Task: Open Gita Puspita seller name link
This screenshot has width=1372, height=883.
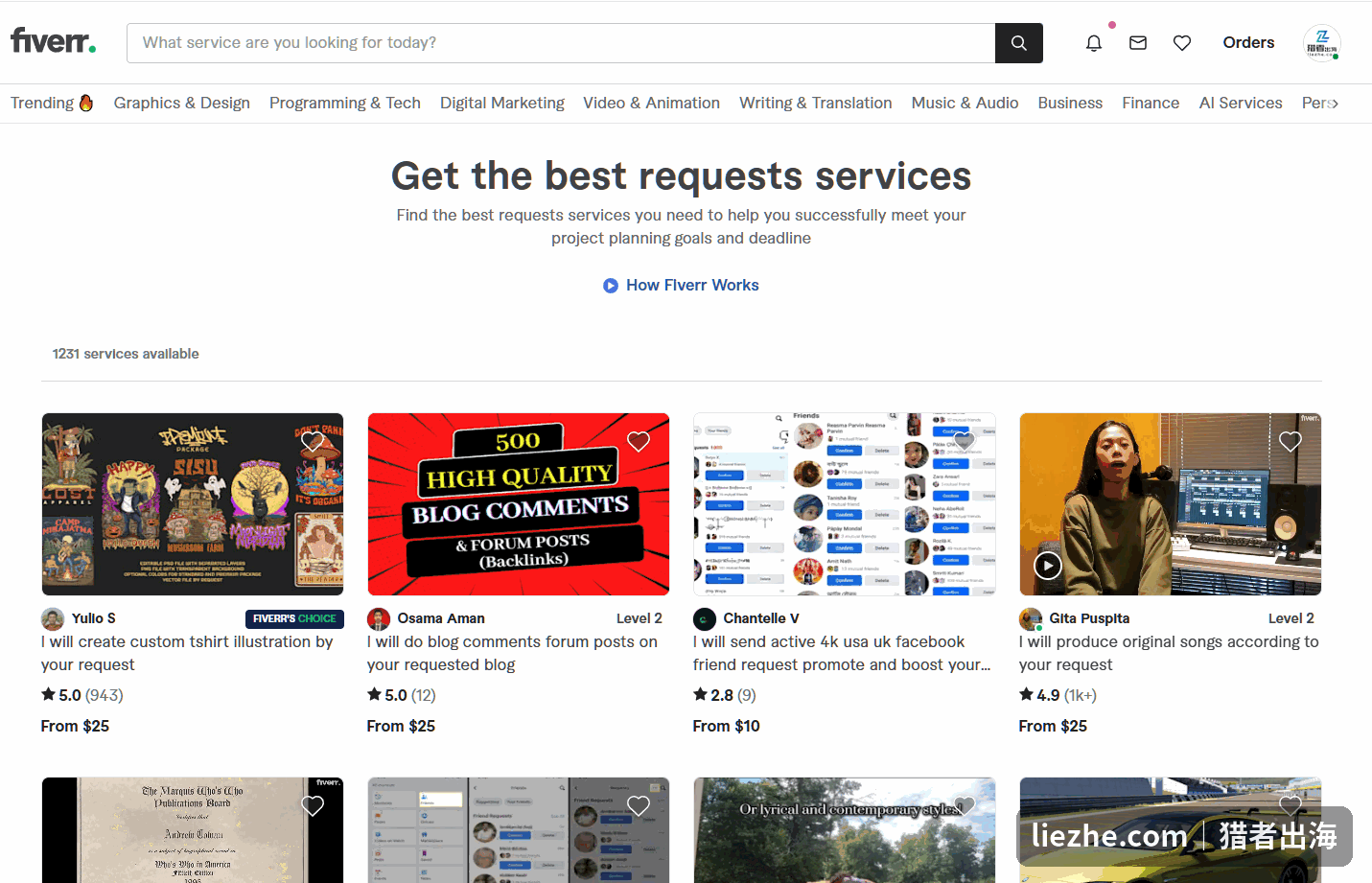Action: [x=1089, y=619]
